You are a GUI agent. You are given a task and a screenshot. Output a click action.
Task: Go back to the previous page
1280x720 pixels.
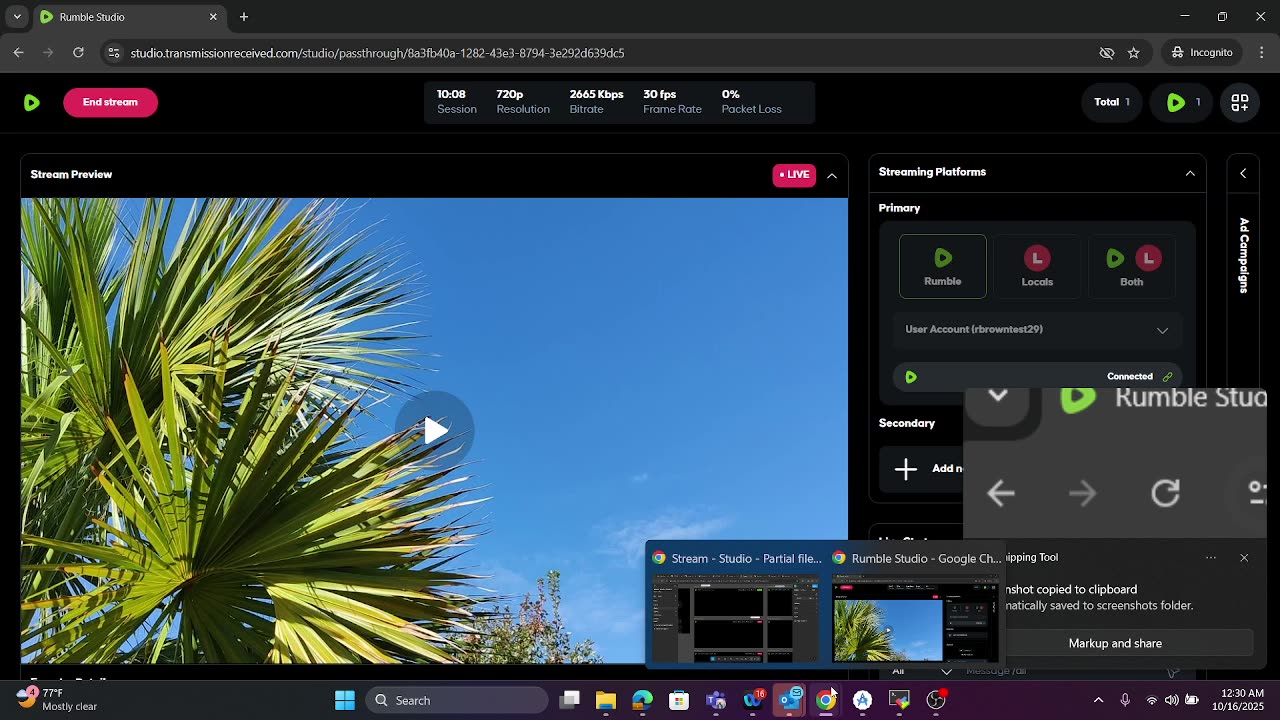19,53
